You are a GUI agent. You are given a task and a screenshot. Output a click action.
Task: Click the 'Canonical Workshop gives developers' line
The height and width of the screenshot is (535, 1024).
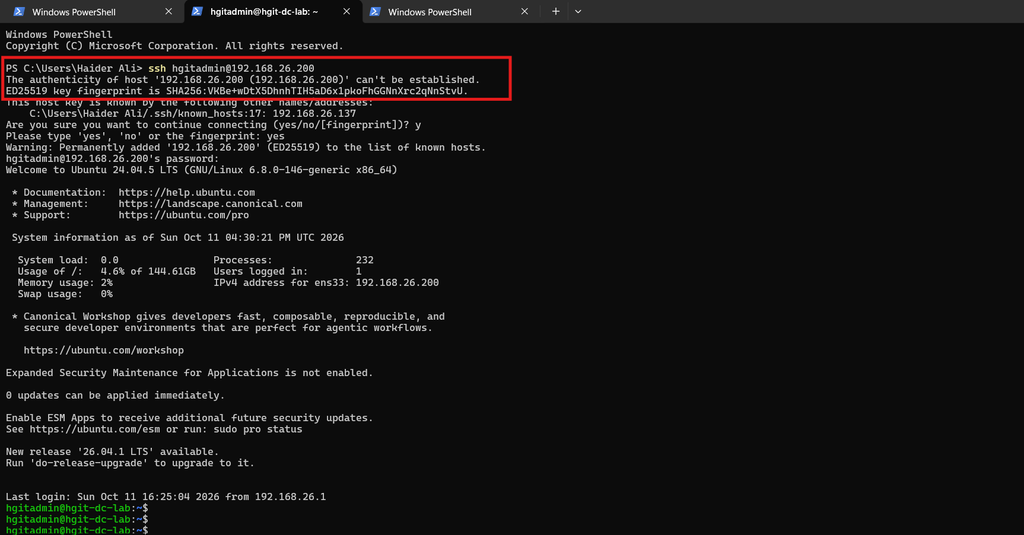click(x=228, y=317)
